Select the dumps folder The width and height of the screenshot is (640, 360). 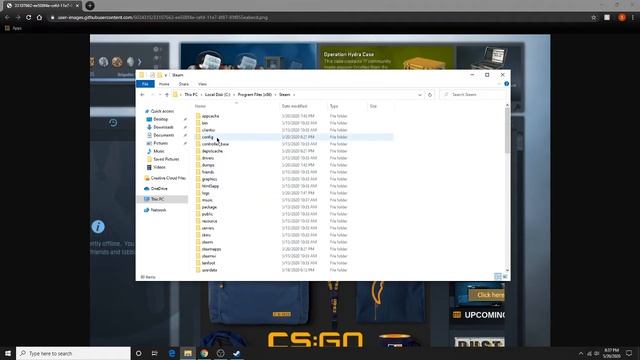(x=208, y=165)
